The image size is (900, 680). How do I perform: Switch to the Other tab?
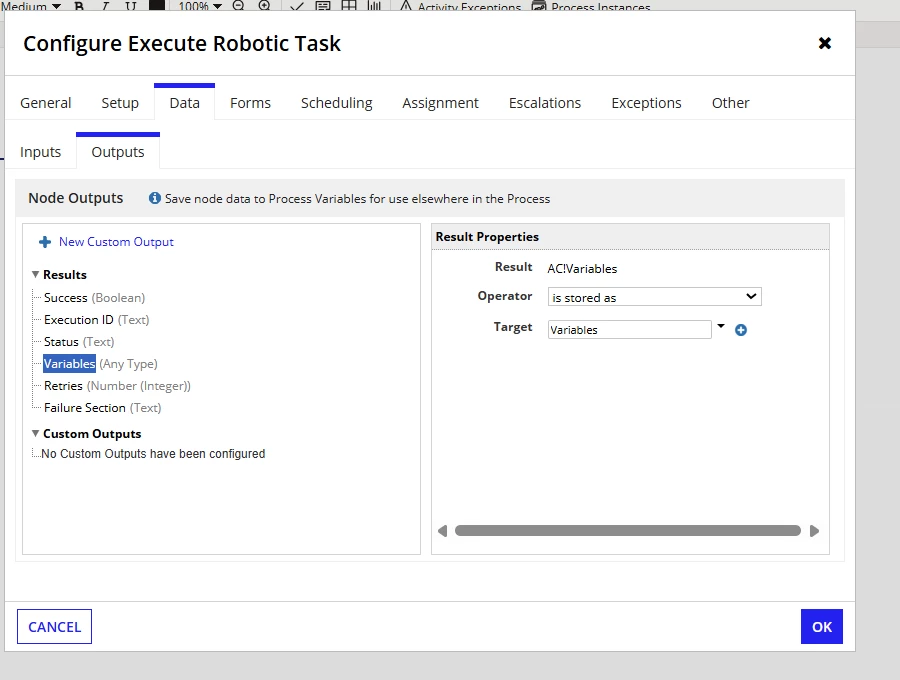coord(730,103)
